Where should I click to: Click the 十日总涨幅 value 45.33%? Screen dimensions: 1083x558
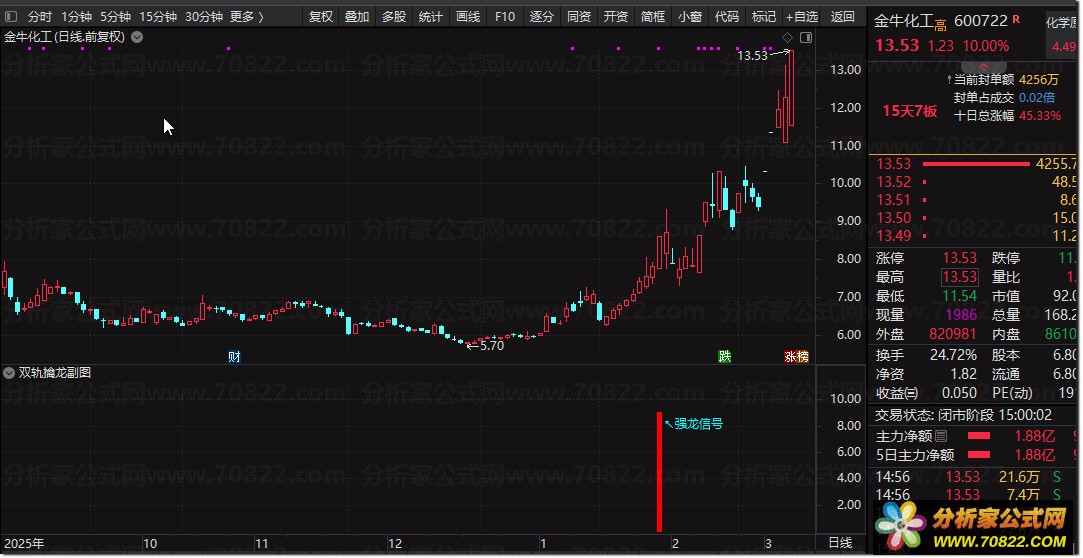click(x=1039, y=115)
